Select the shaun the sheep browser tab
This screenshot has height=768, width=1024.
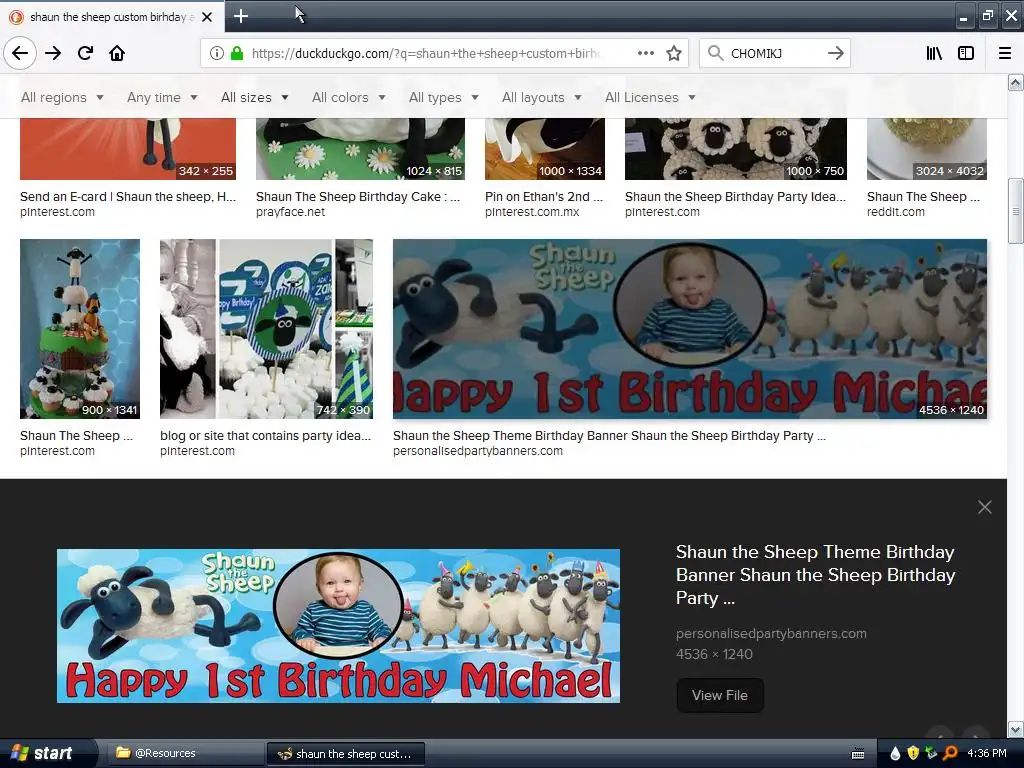pos(112,17)
